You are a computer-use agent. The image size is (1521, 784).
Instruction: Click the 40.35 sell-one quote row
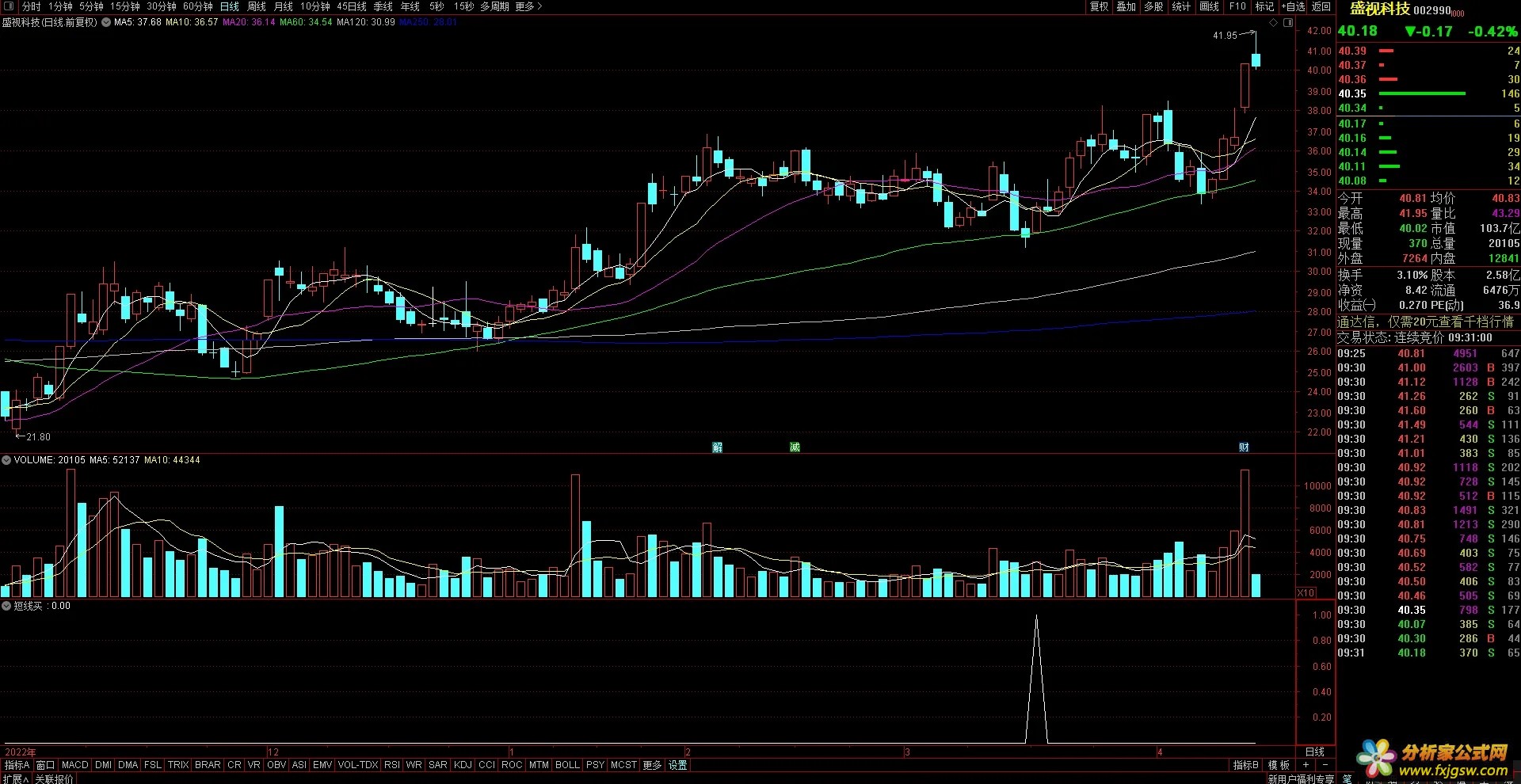coord(1428,93)
